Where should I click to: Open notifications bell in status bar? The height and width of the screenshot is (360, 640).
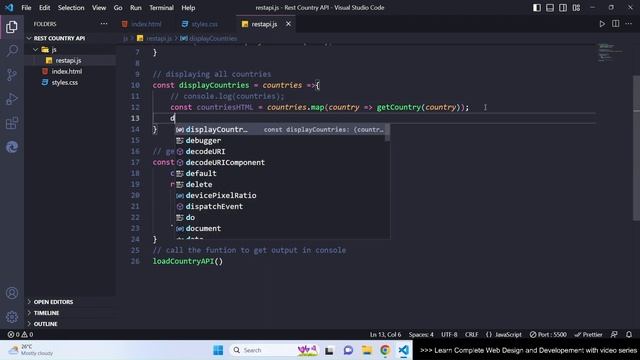click(629, 335)
